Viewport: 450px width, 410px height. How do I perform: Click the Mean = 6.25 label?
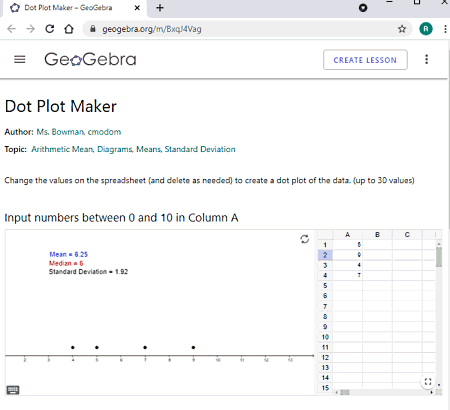pyautogui.click(x=68, y=254)
